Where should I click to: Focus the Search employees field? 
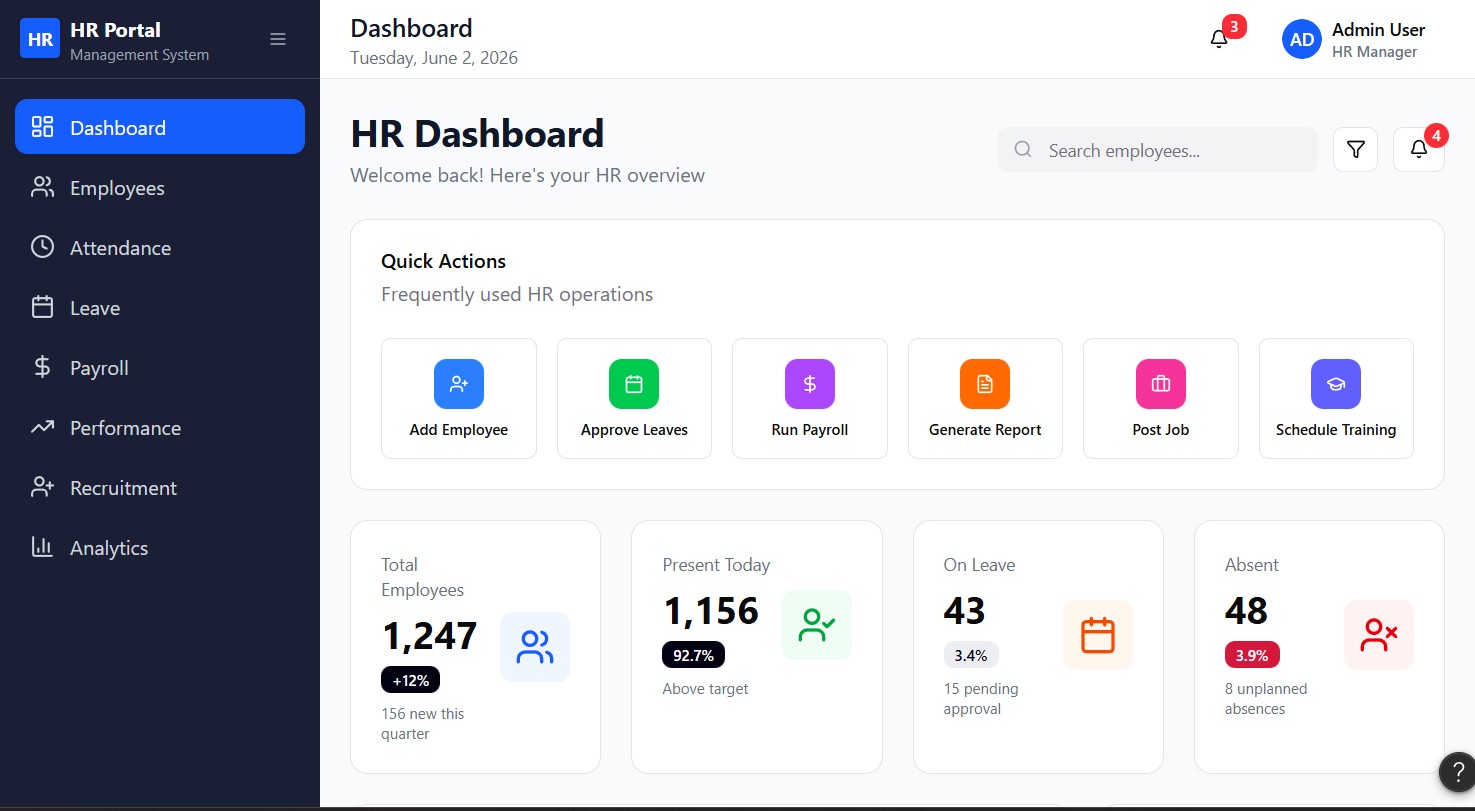(1157, 150)
